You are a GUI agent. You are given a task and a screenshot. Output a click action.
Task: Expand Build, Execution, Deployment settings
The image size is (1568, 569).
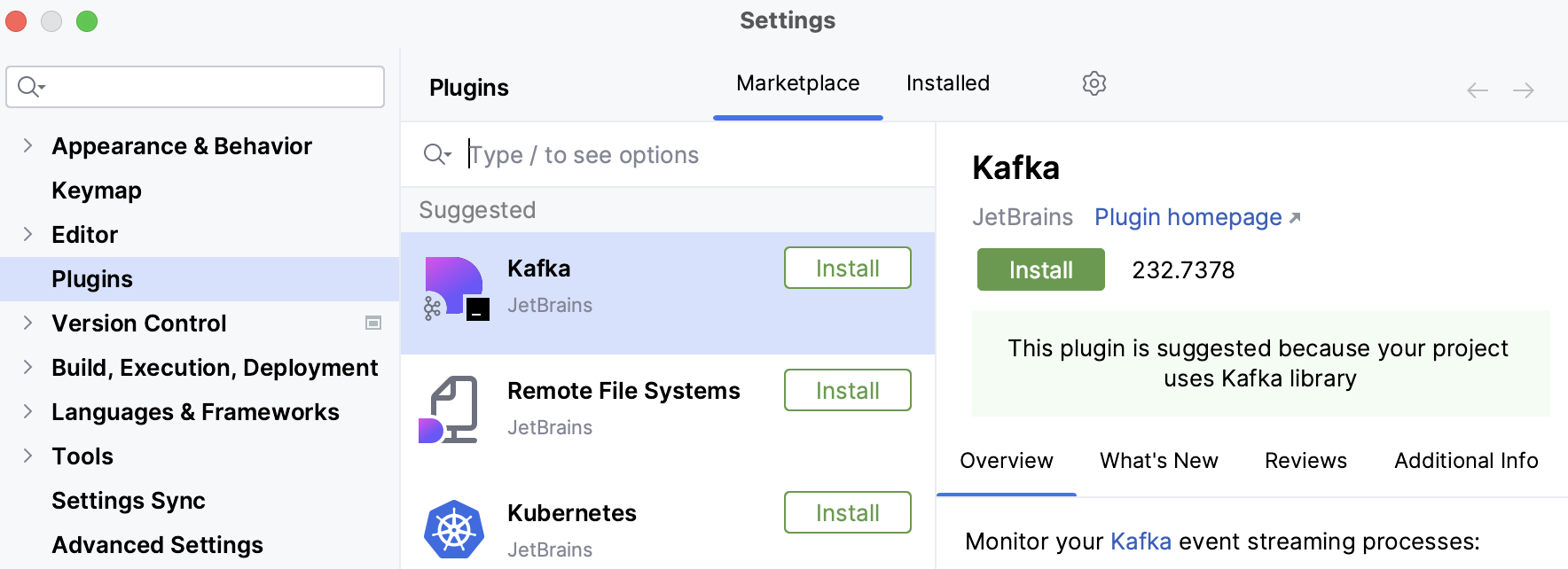point(27,368)
